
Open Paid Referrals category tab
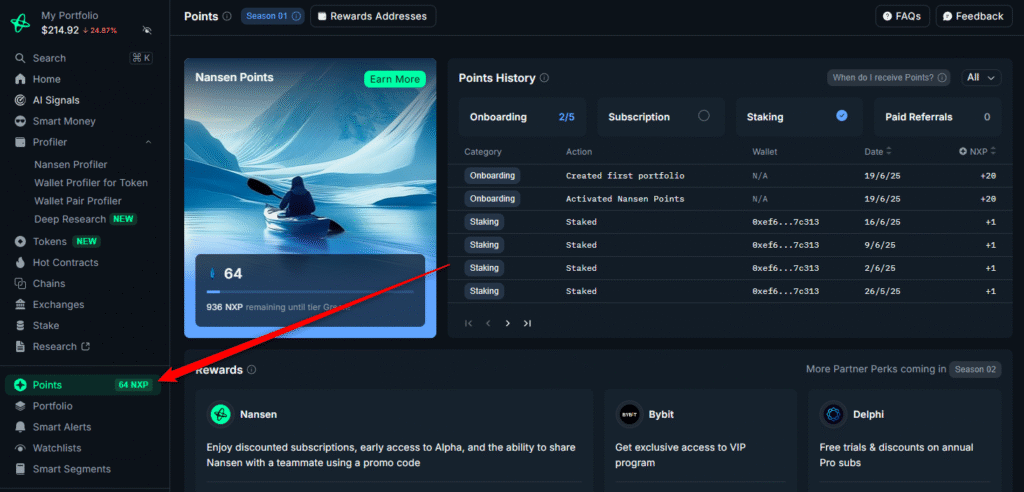(x=937, y=117)
